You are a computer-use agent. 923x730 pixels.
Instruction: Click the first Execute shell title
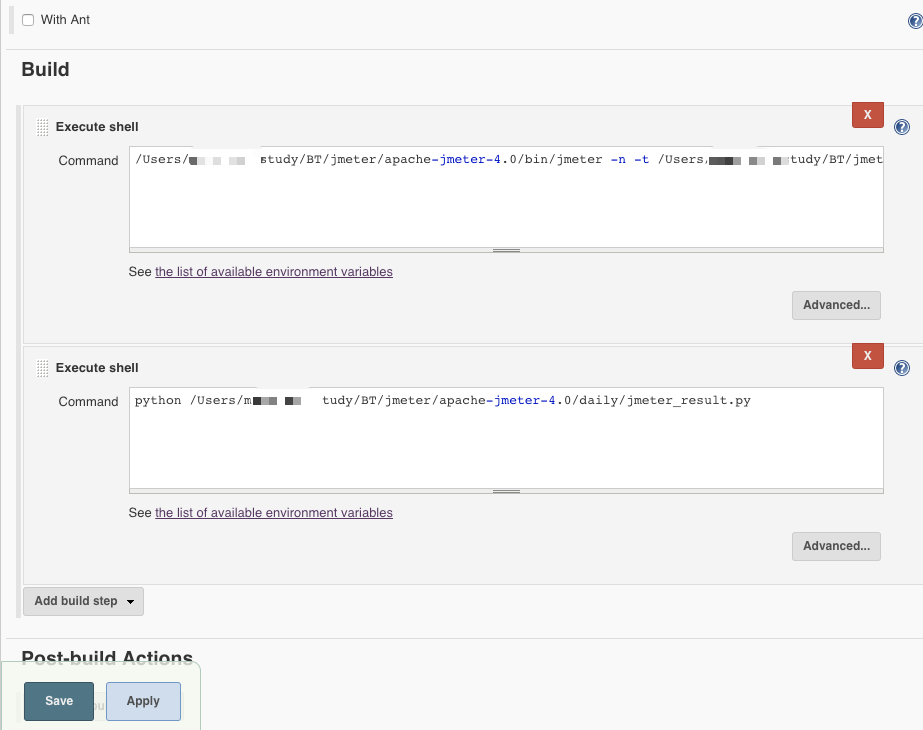point(97,127)
